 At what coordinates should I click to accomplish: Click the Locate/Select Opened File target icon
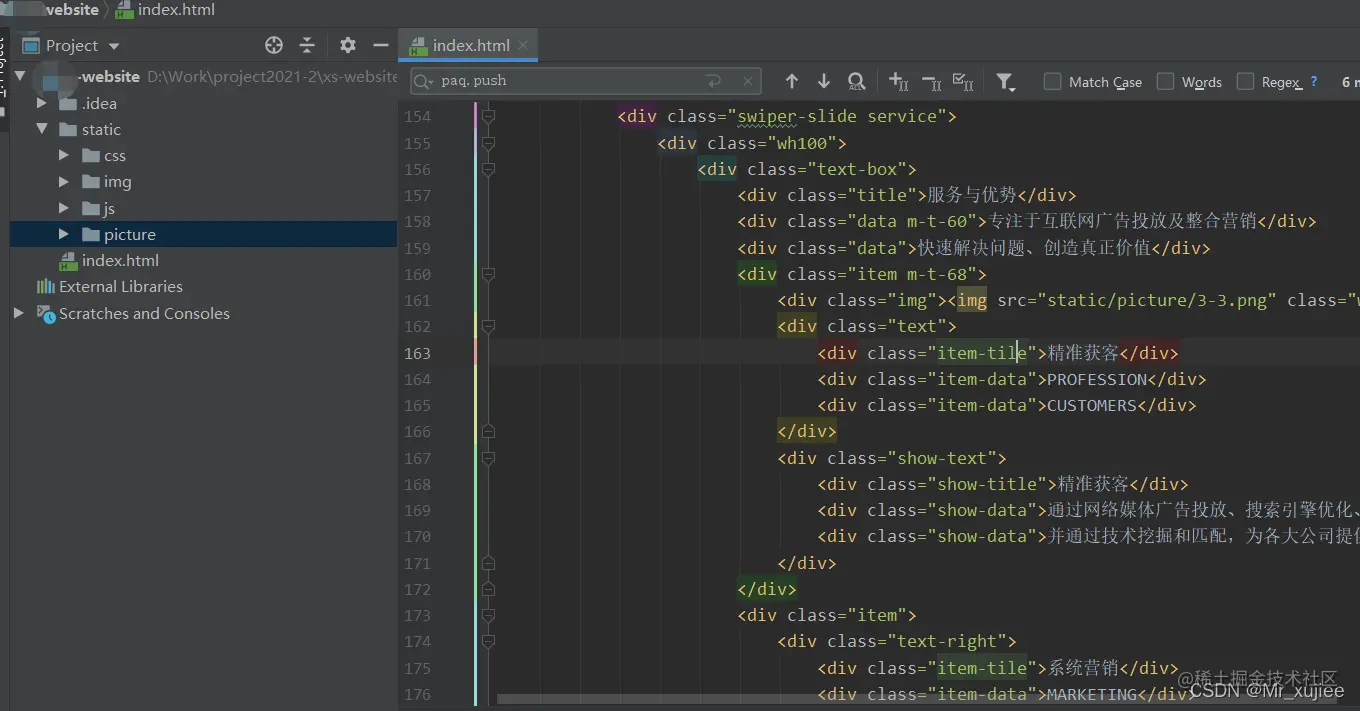(x=274, y=45)
